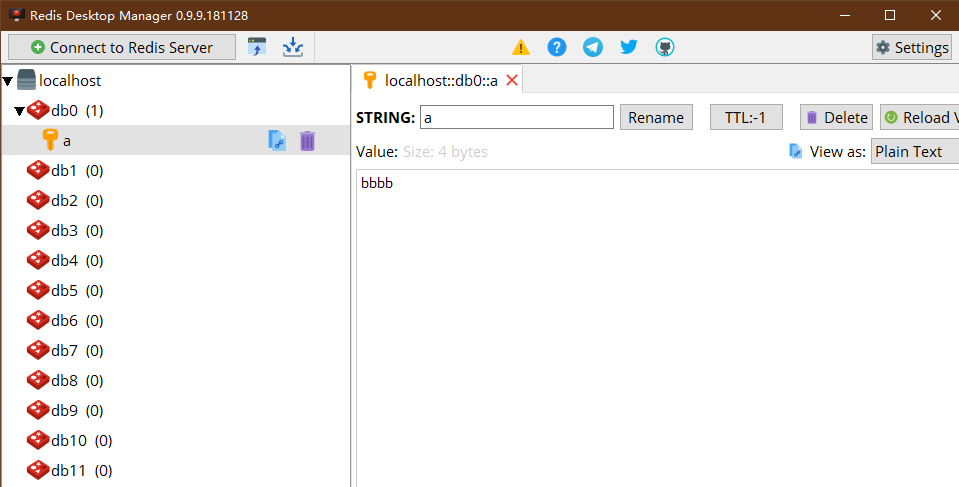959x487 pixels.
Task: Click the db2 redis cube icon
Action: click(x=38, y=200)
